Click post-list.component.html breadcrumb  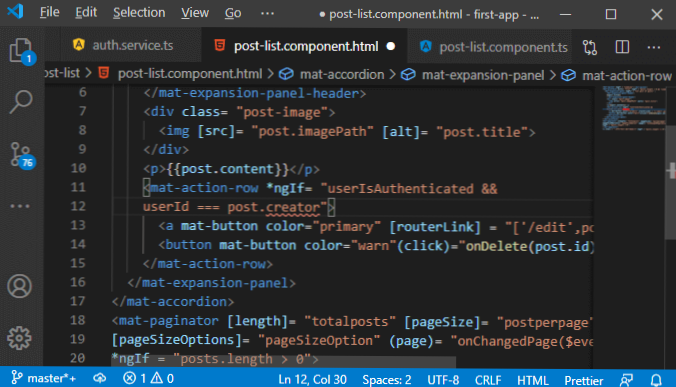pyautogui.click(x=190, y=74)
